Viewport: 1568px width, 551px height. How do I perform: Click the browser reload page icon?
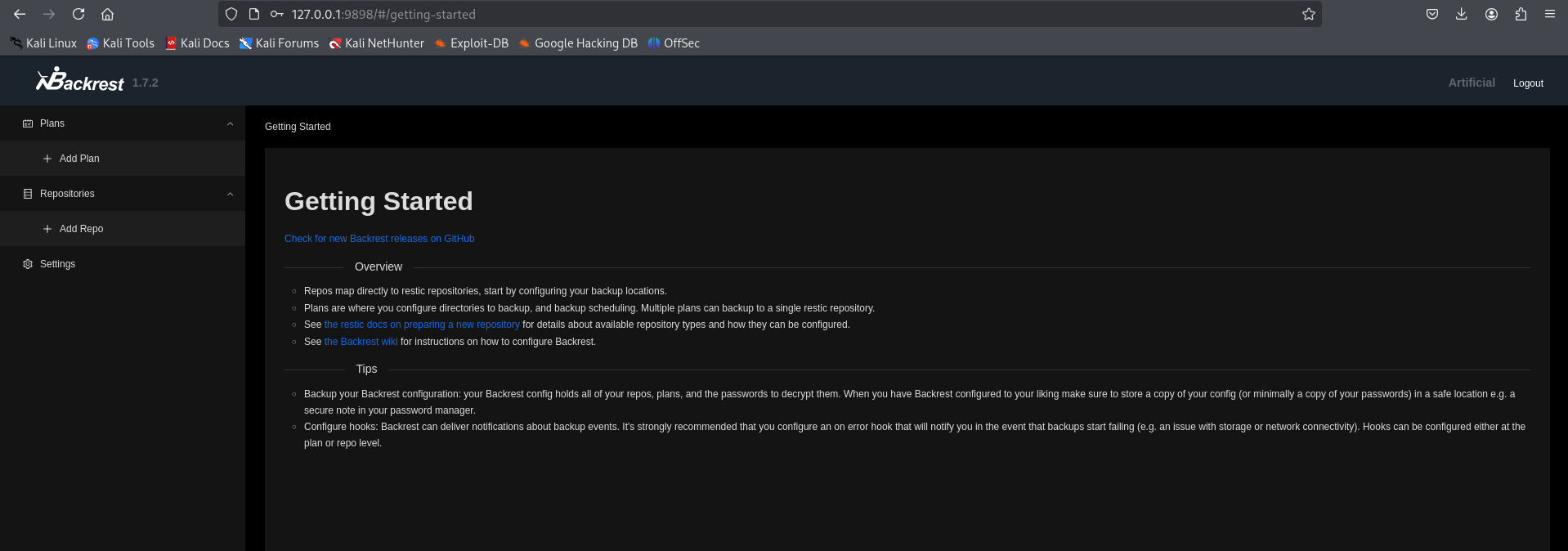coord(78,14)
